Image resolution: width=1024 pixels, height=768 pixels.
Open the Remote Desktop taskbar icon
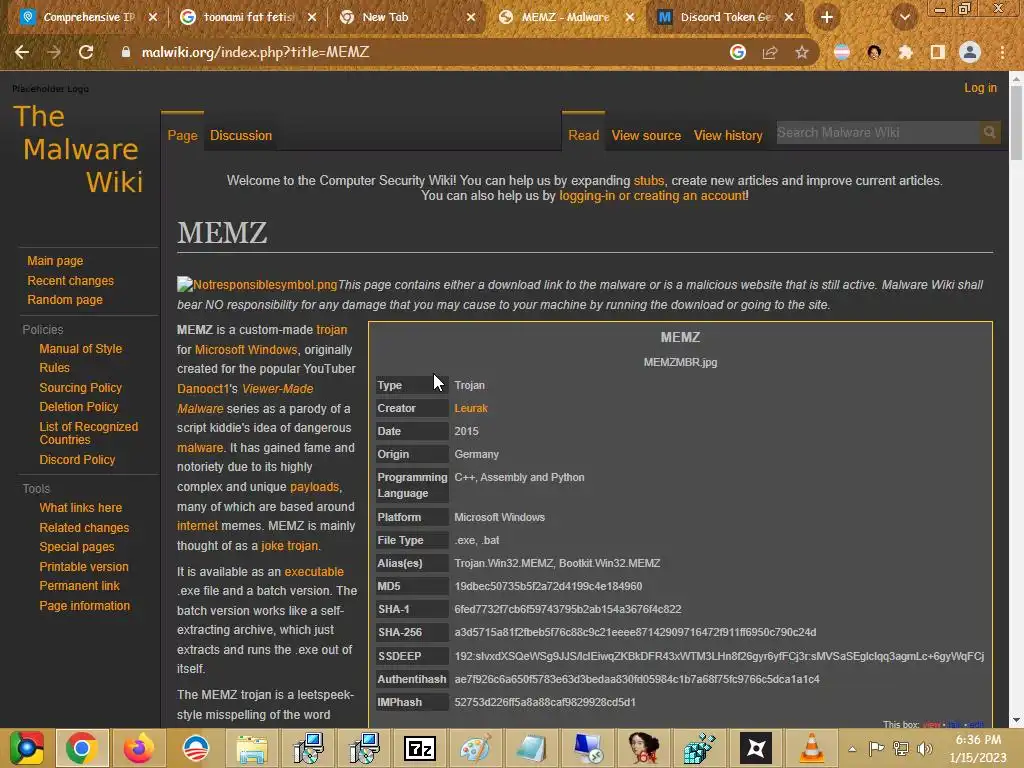(x=588, y=748)
